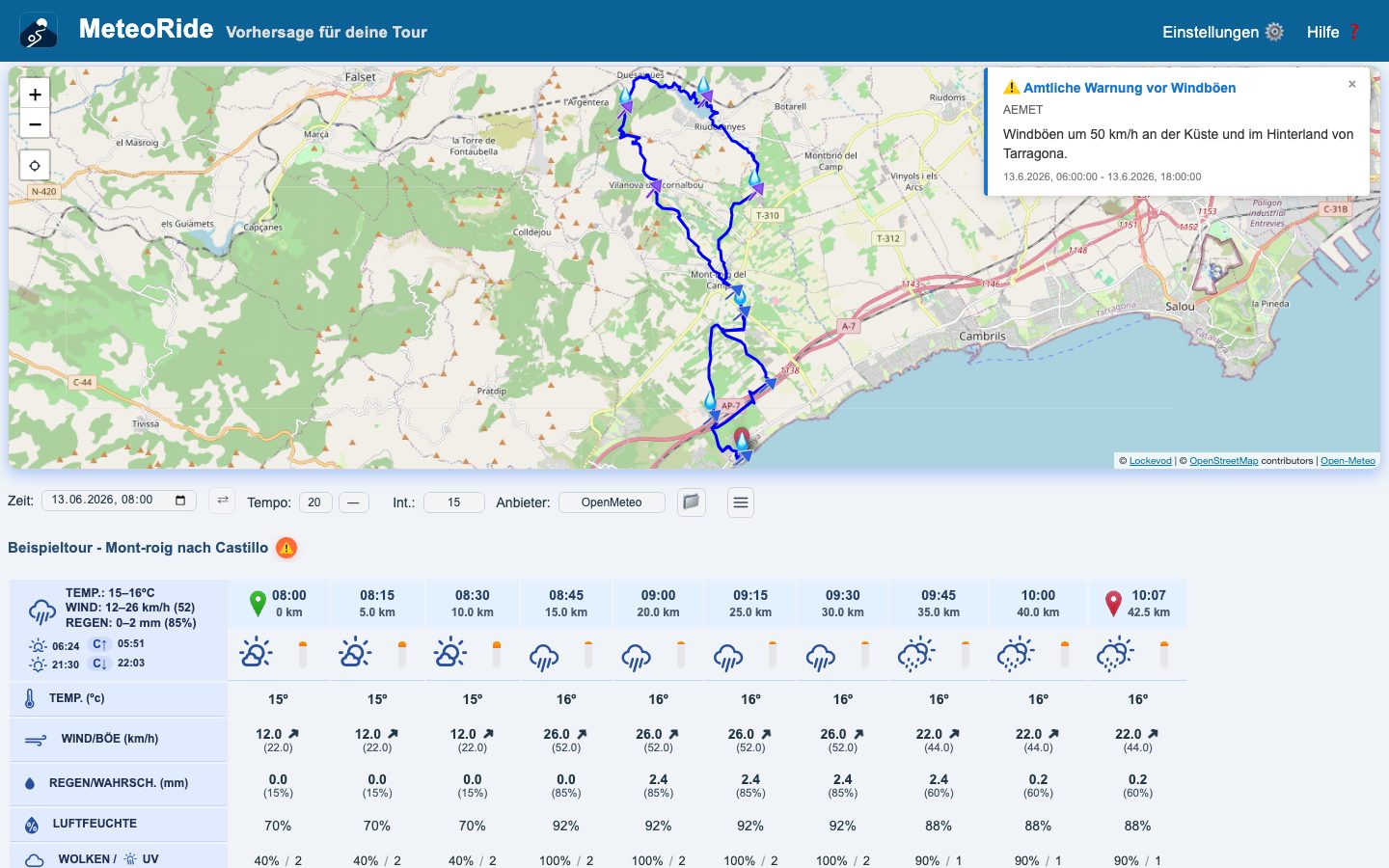1389x868 pixels.
Task: Click the 09:45 sun-and-showers weather icon
Action: [916, 653]
